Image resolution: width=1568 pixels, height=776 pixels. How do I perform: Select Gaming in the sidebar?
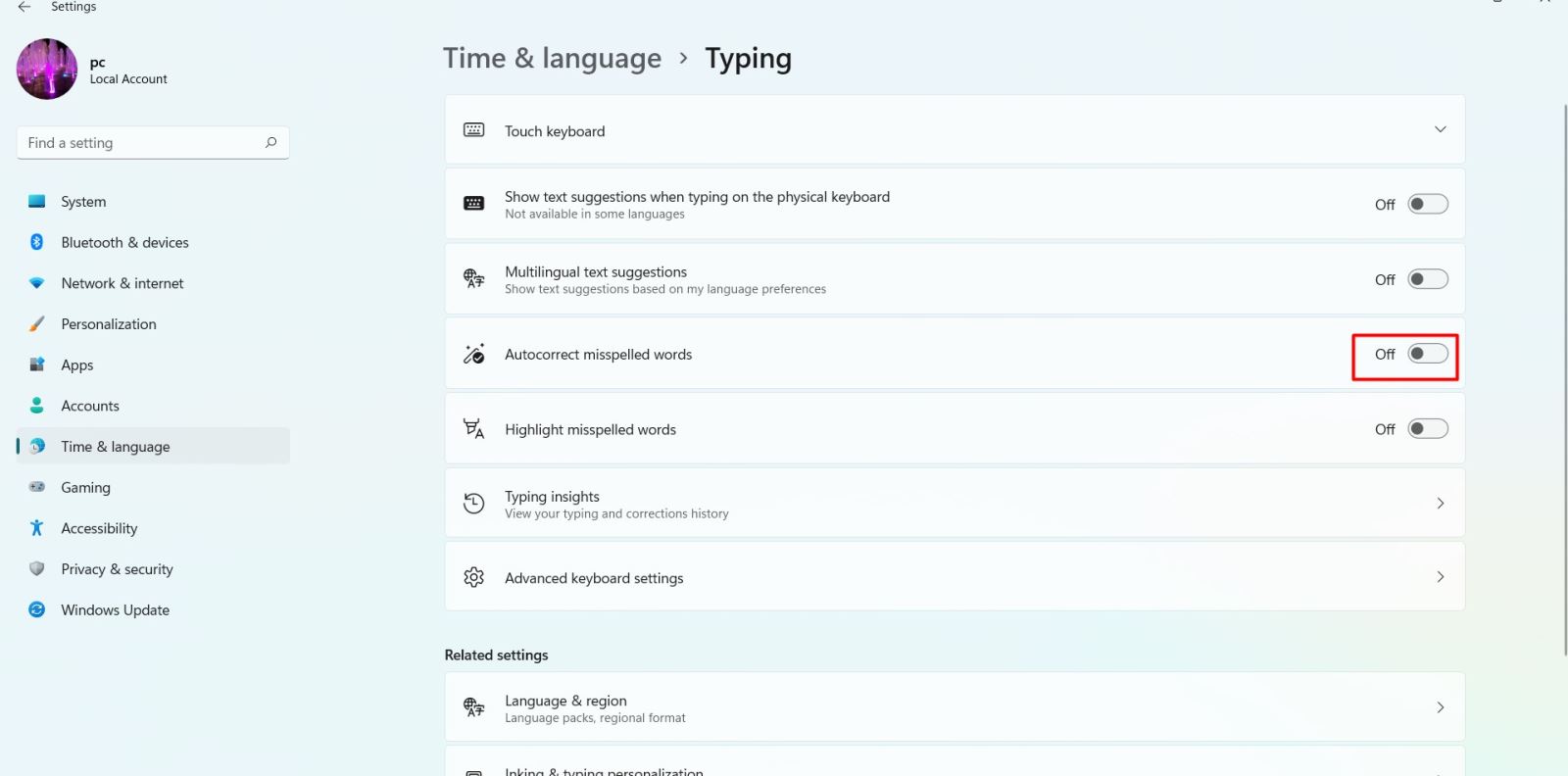[x=86, y=487]
